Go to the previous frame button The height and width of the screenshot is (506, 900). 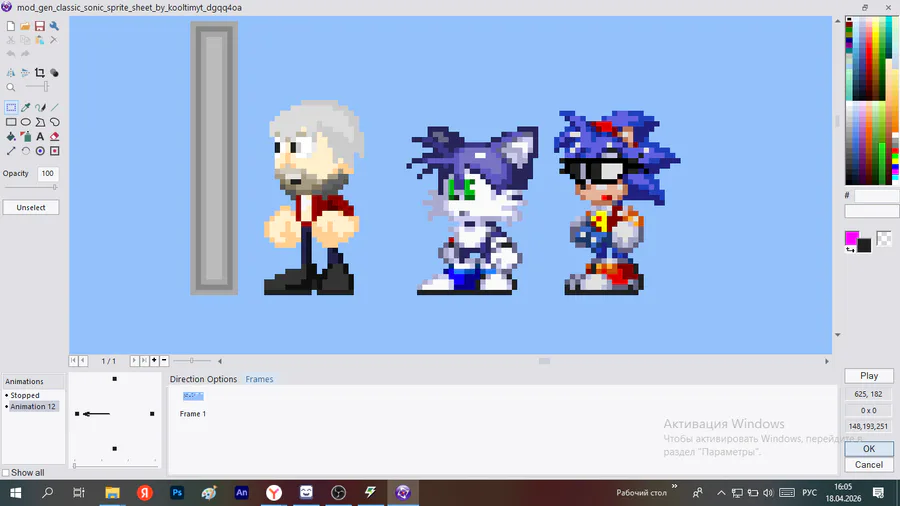pyautogui.click(x=83, y=361)
